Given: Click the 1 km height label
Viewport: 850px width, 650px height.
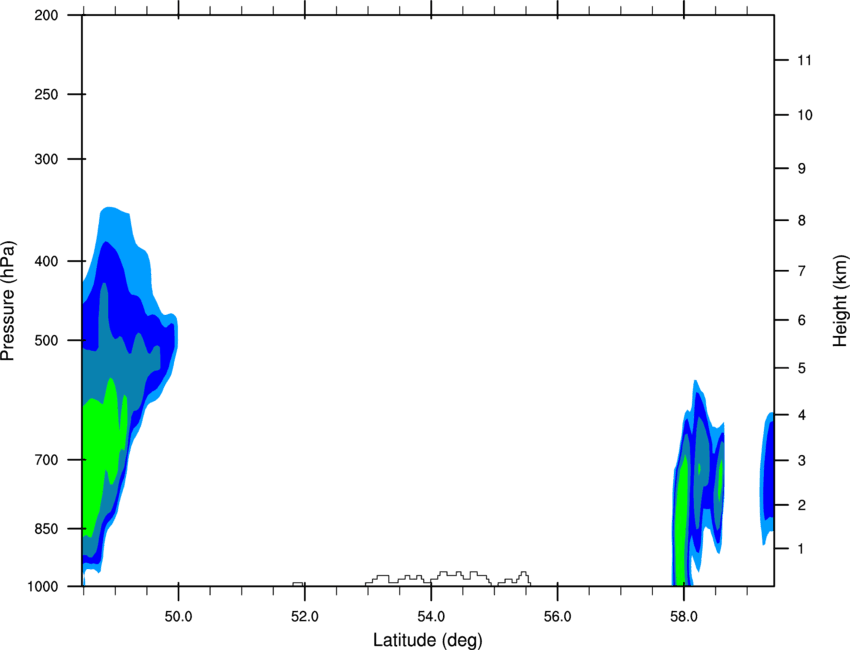Looking at the screenshot, I should click(802, 549).
